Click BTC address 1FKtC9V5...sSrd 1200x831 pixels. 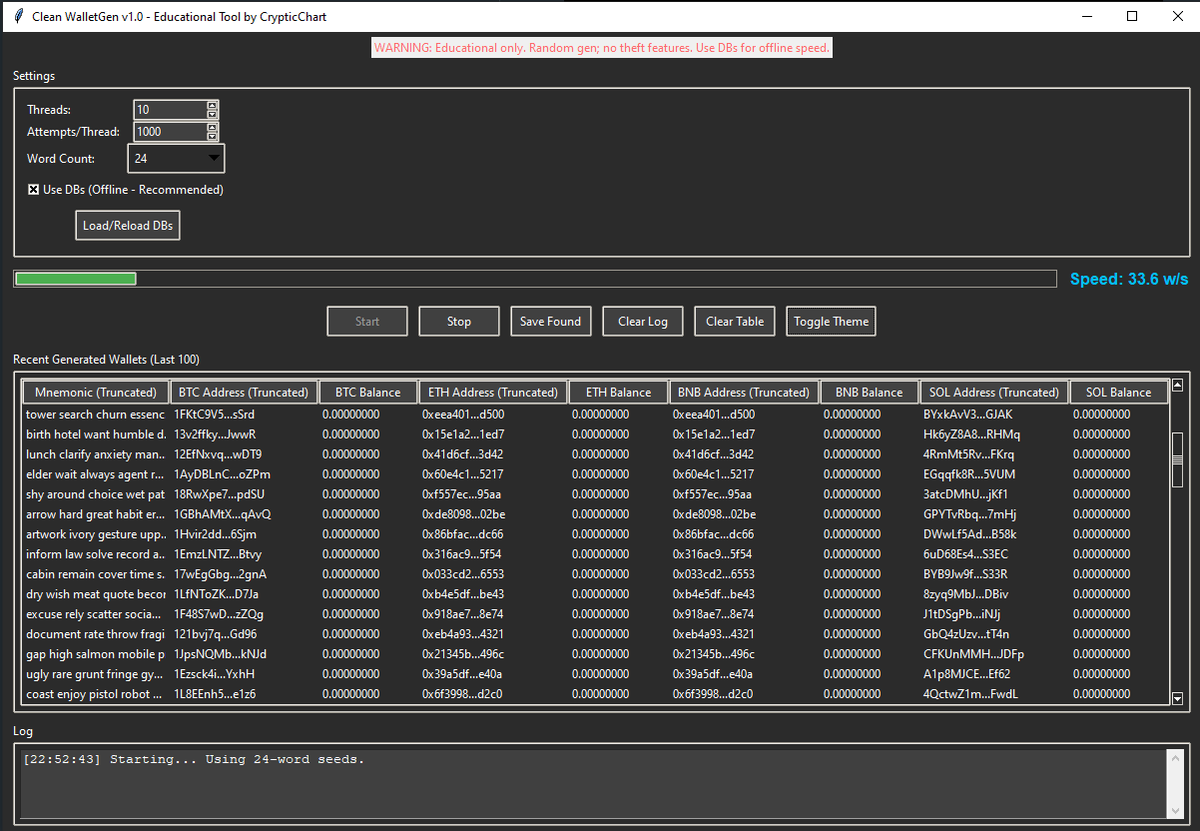[214, 414]
